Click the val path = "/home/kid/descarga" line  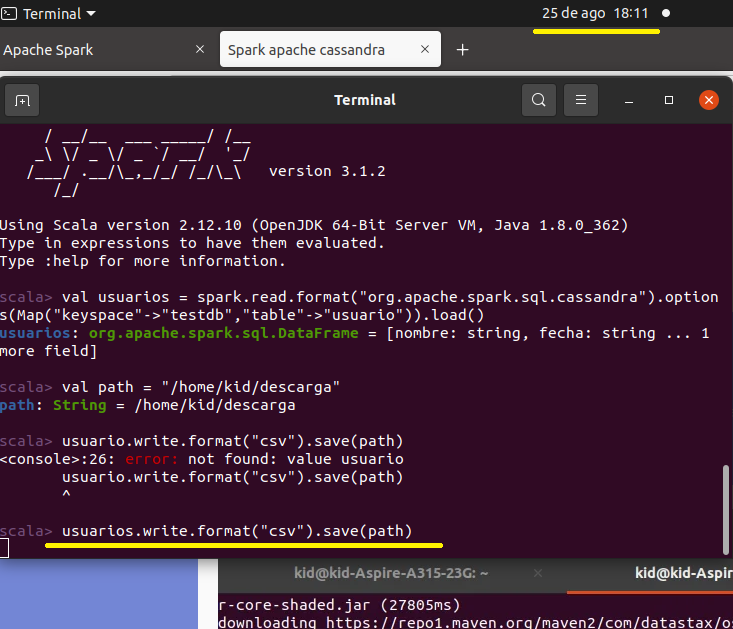tap(201, 387)
